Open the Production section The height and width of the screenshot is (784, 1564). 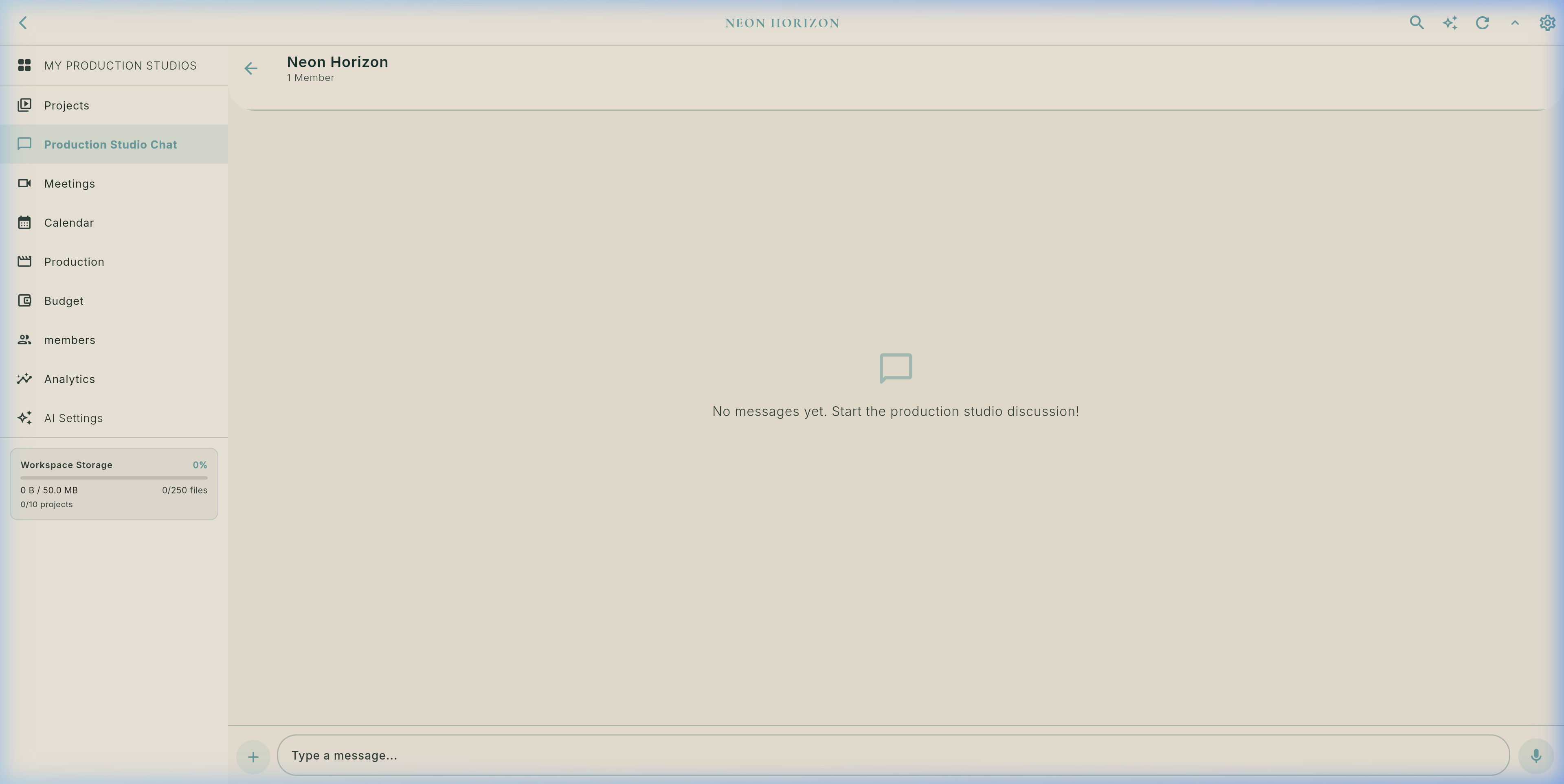[114, 261]
